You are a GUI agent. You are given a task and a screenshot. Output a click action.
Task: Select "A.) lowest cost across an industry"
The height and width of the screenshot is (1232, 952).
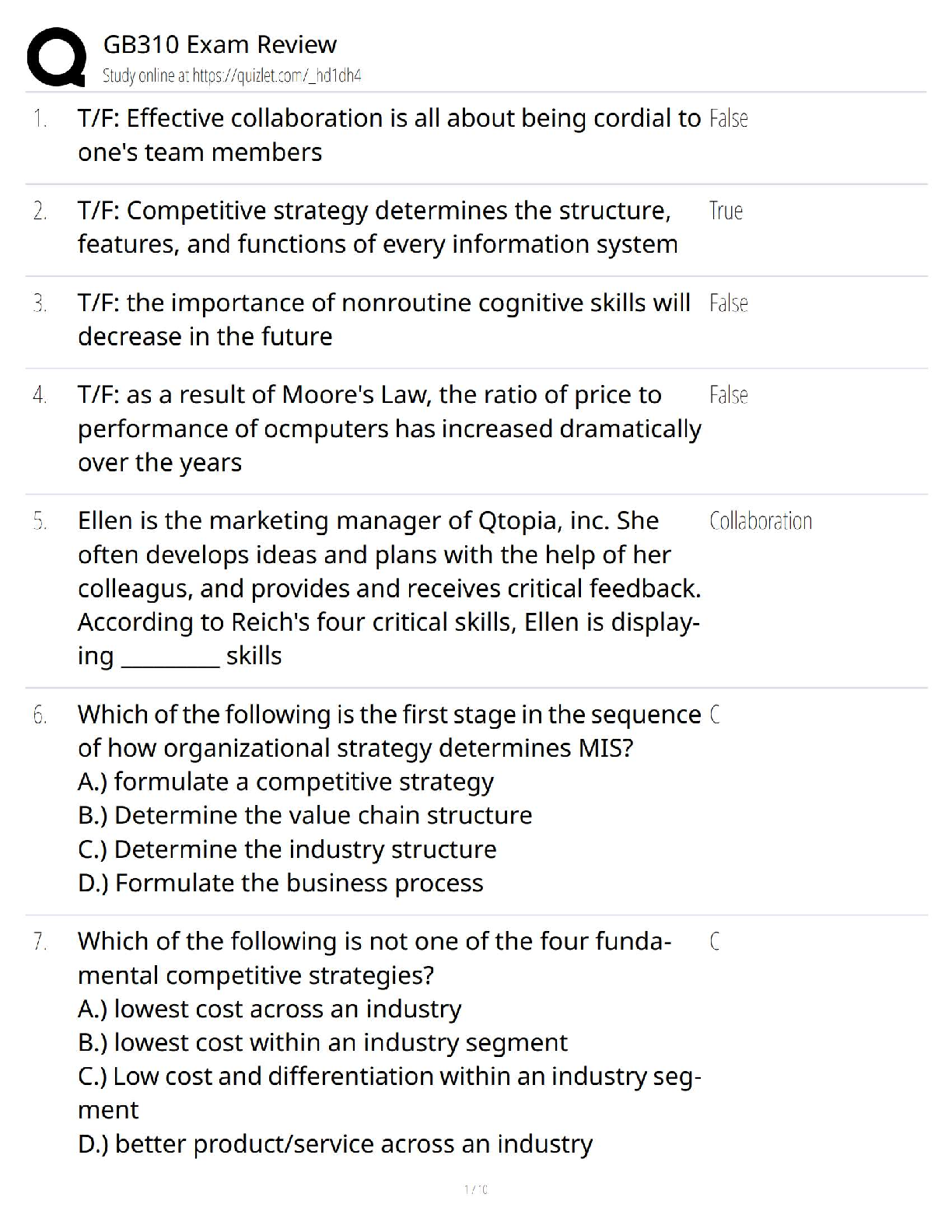269,1009
